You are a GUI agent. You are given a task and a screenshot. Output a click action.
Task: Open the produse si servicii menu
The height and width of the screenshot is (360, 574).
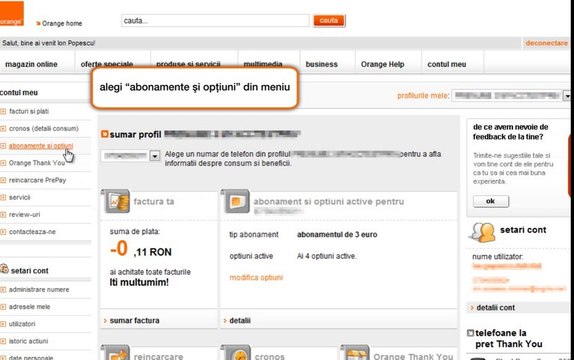(x=188, y=64)
